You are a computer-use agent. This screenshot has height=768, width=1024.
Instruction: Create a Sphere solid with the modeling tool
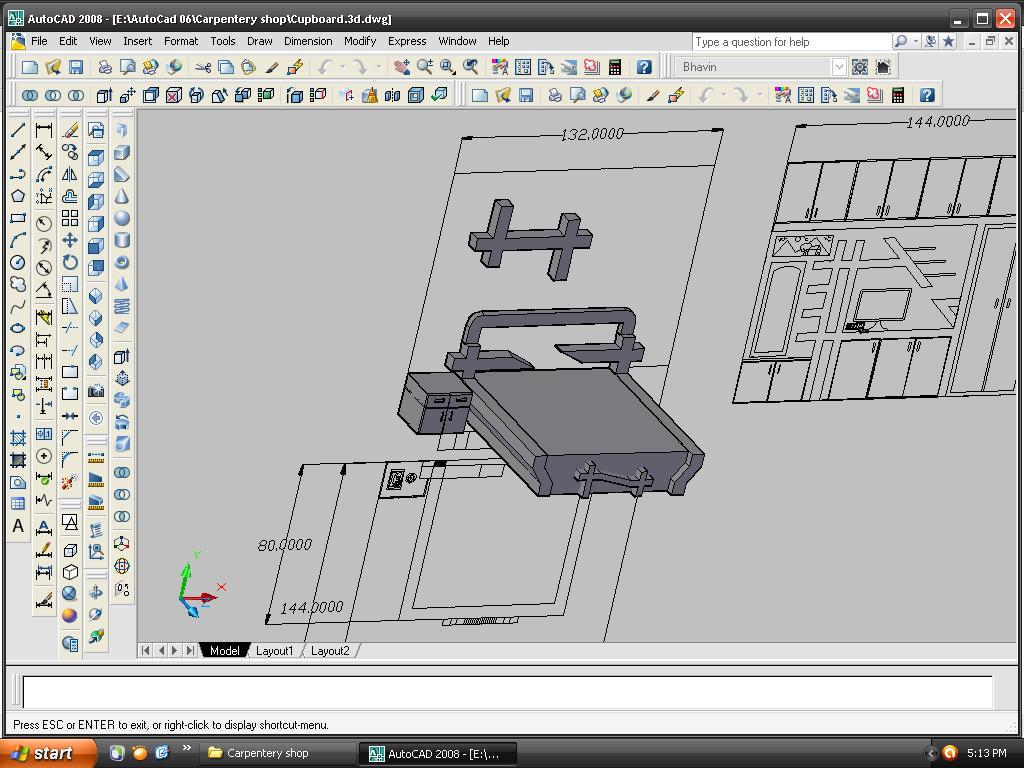coord(122,218)
